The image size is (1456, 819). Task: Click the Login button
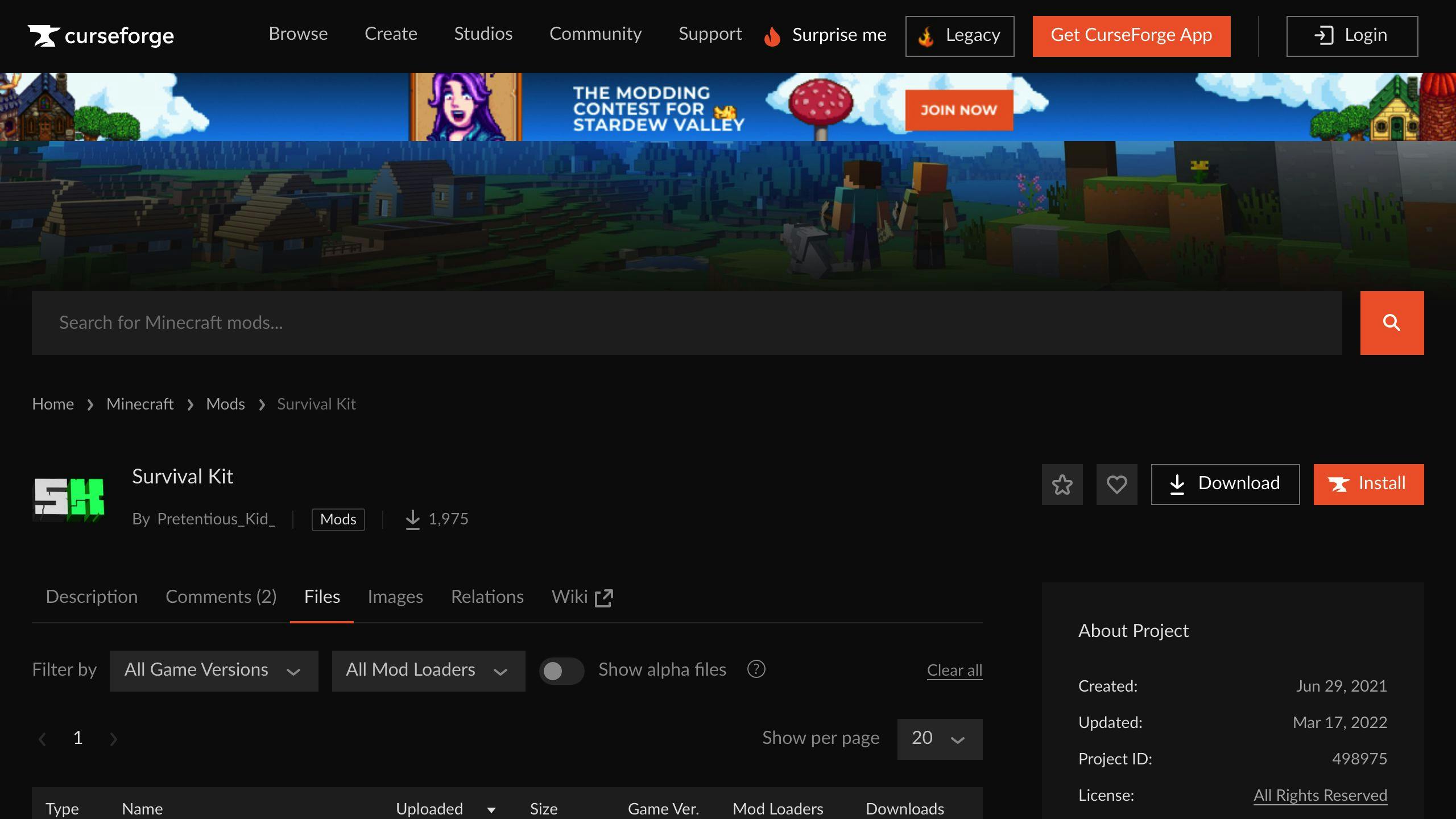point(1352,36)
